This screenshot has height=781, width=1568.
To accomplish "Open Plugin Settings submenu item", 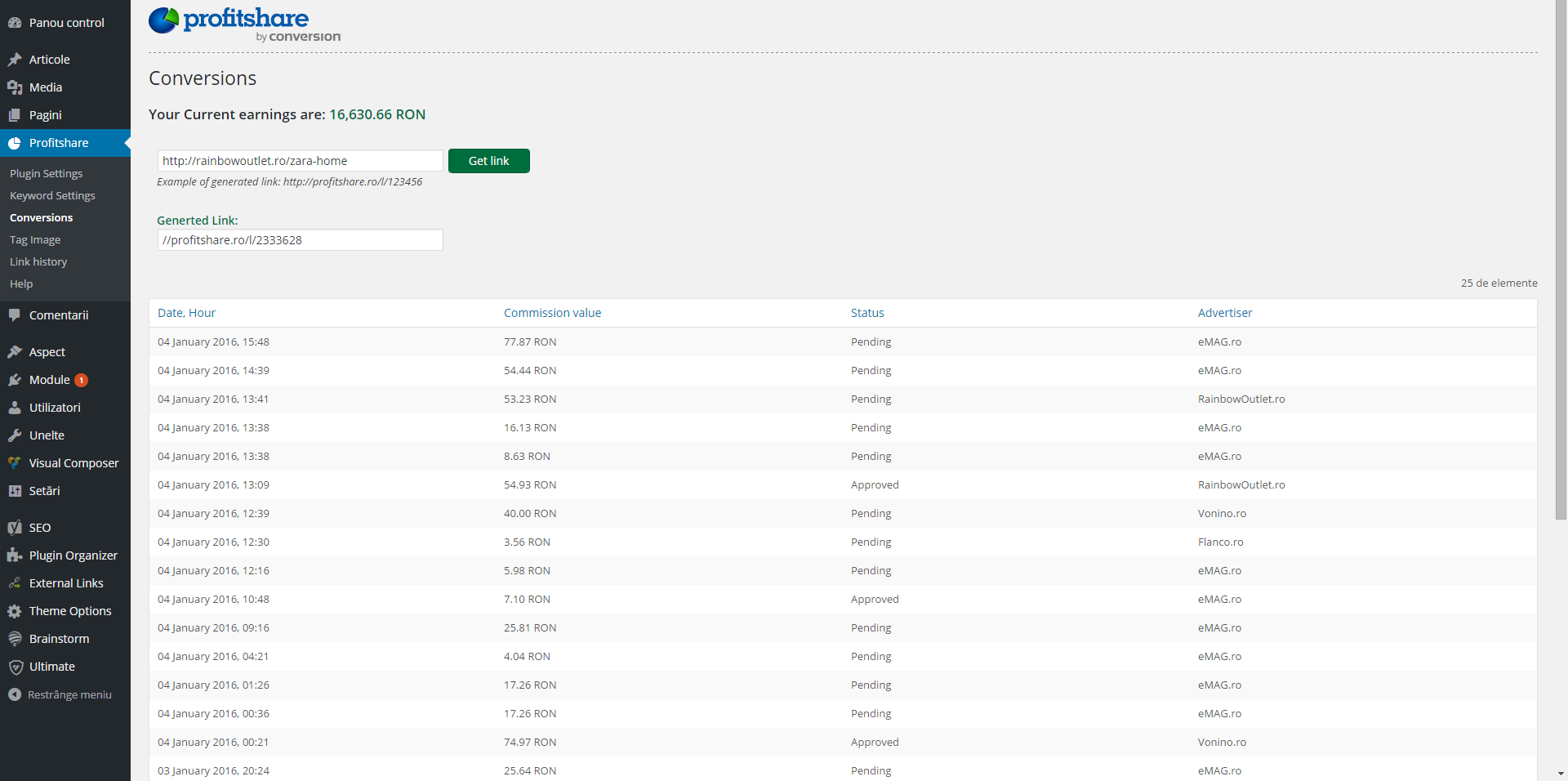I will 46,173.
